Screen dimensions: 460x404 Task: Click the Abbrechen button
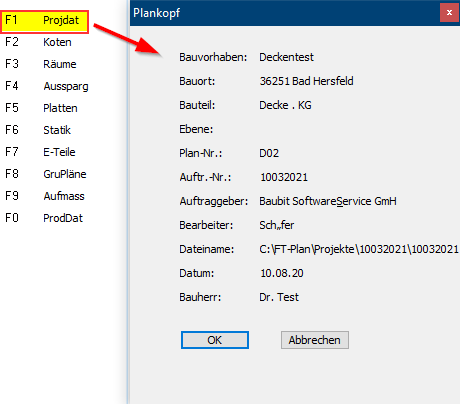315,340
